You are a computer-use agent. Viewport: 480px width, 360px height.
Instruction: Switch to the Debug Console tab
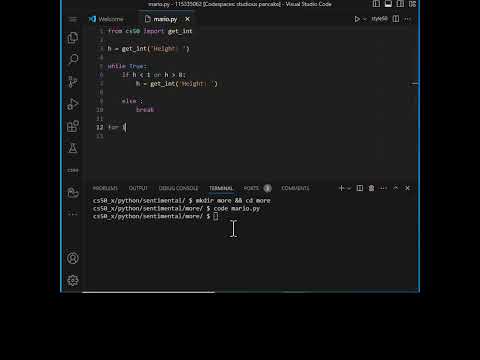coord(178,188)
